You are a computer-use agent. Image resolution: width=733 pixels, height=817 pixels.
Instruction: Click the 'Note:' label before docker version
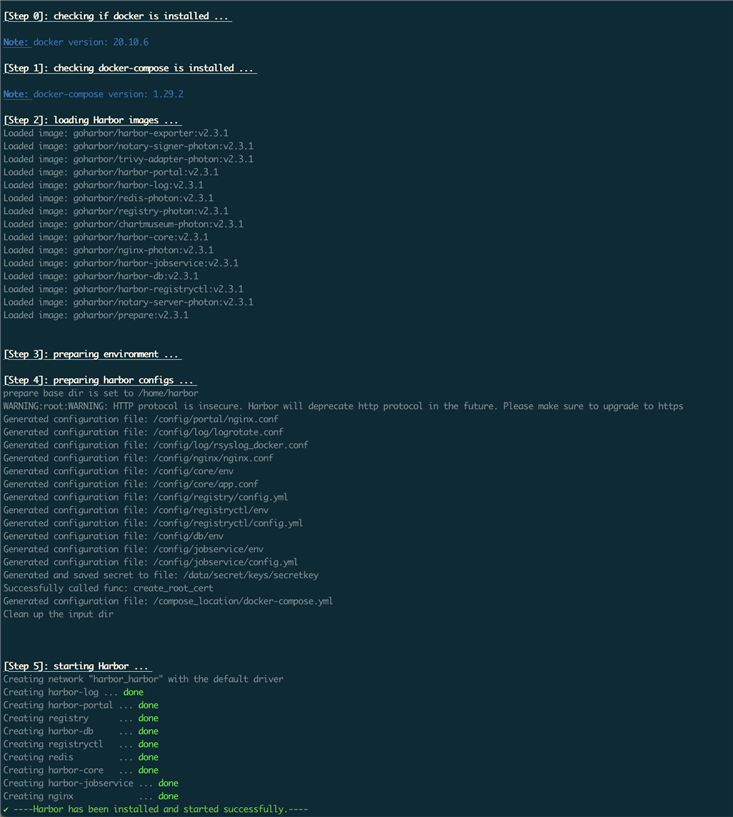tap(16, 42)
